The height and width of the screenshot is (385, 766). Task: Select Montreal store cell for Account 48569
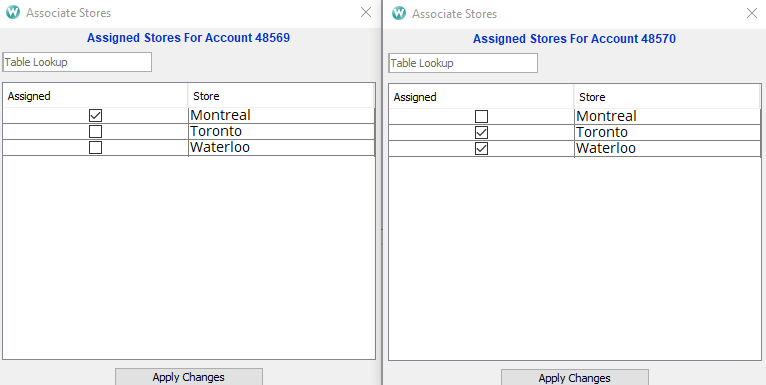(x=281, y=116)
